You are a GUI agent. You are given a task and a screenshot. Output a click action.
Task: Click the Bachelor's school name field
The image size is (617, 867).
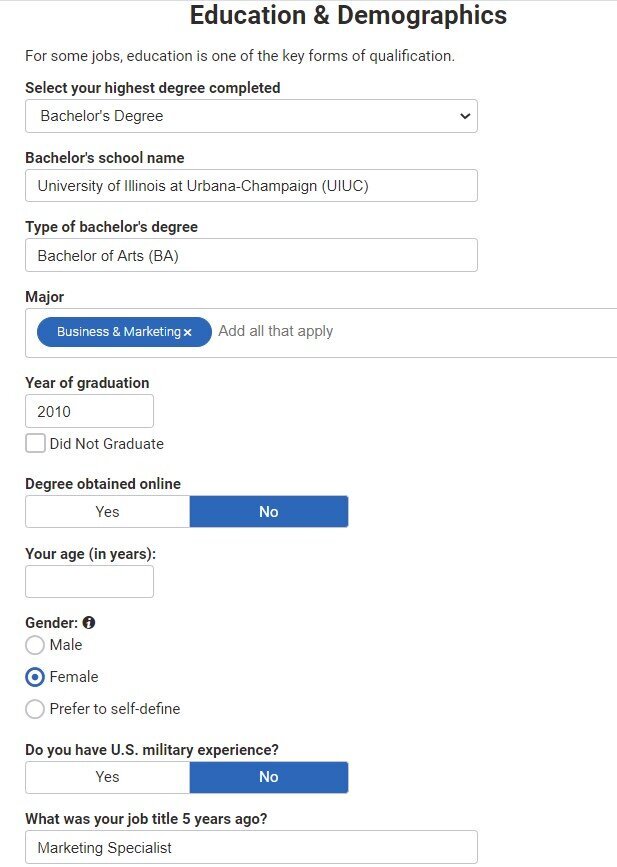[252, 186]
